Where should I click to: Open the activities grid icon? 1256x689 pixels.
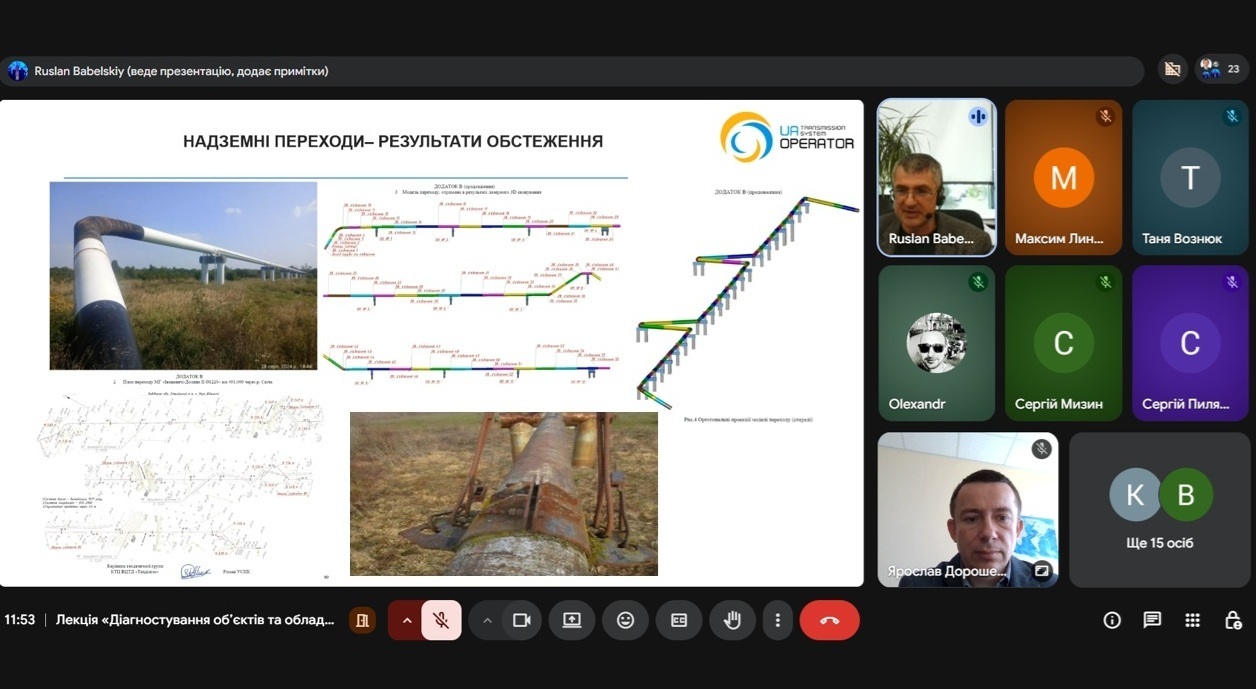click(x=1192, y=620)
